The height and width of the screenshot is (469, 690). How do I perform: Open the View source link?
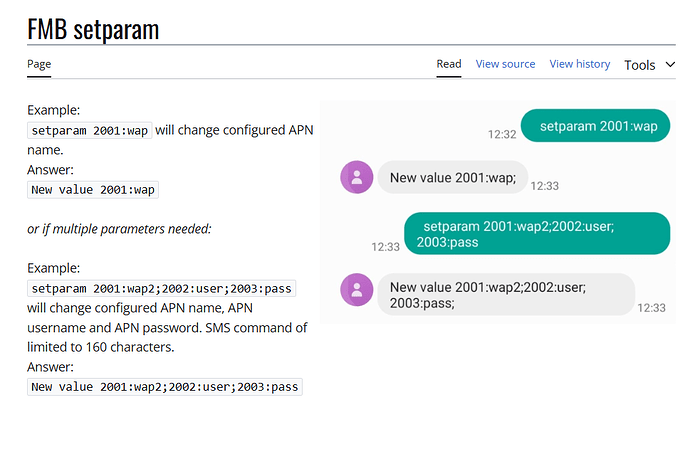pos(505,64)
